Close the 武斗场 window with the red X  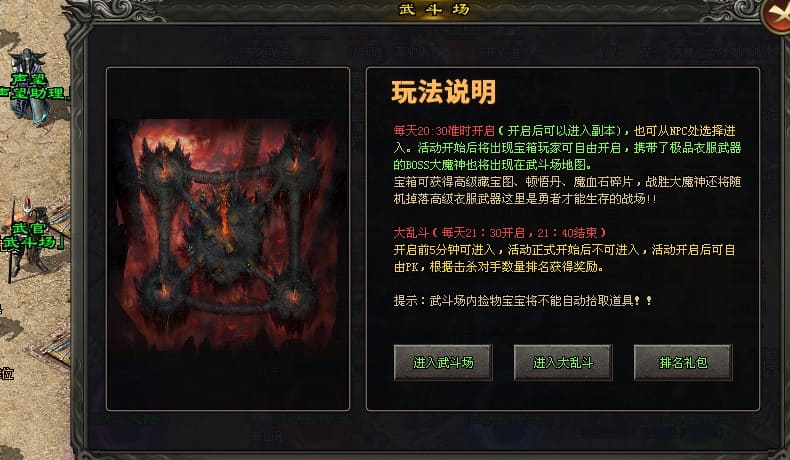click(x=776, y=15)
